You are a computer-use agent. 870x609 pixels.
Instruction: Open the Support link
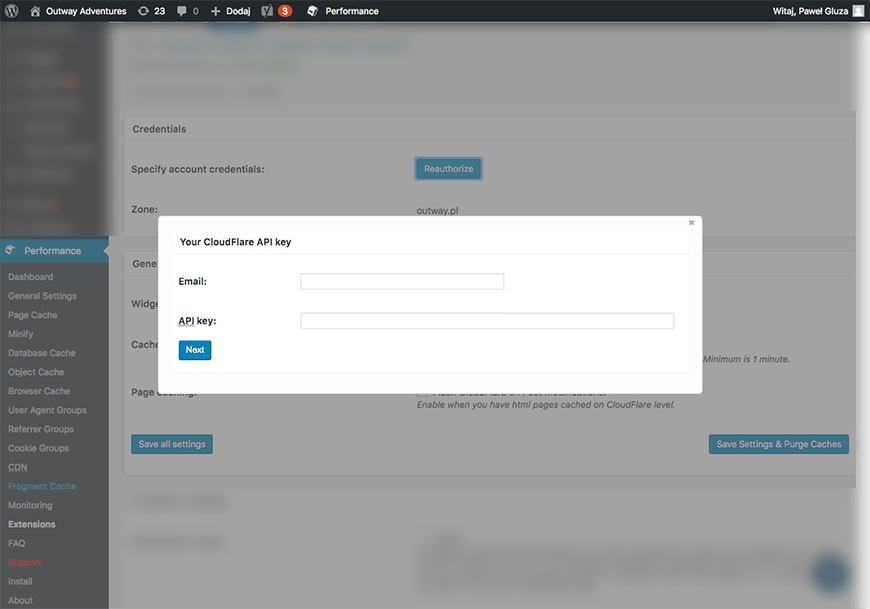point(24,562)
